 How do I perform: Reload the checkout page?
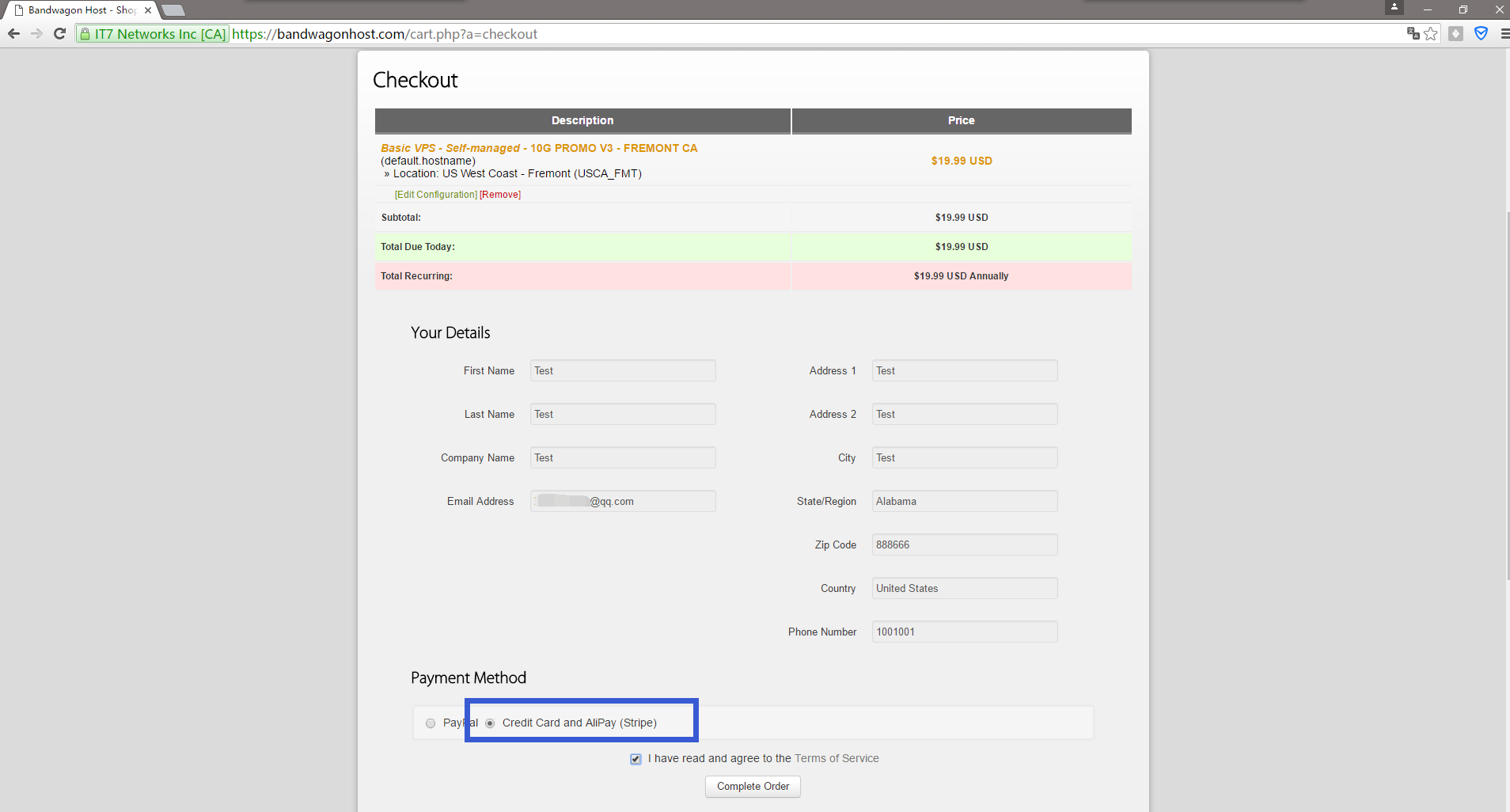click(59, 34)
